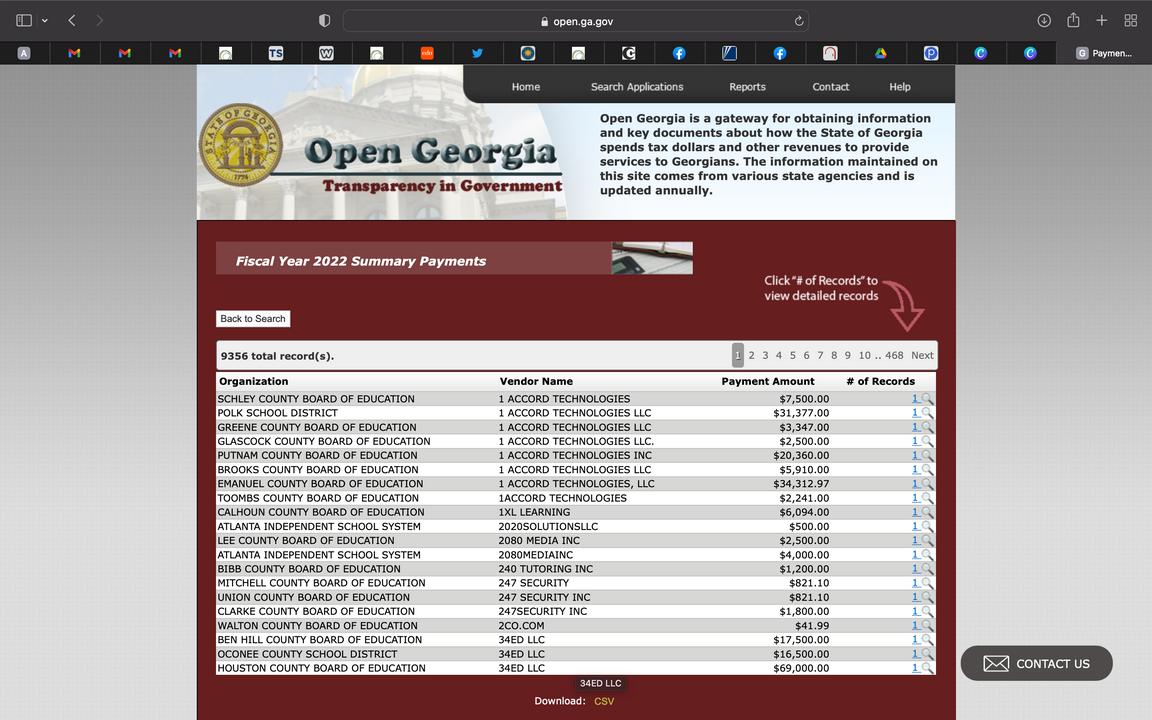Click the forward navigation arrow
This screenshot has width=1152, height=720.
99,21
